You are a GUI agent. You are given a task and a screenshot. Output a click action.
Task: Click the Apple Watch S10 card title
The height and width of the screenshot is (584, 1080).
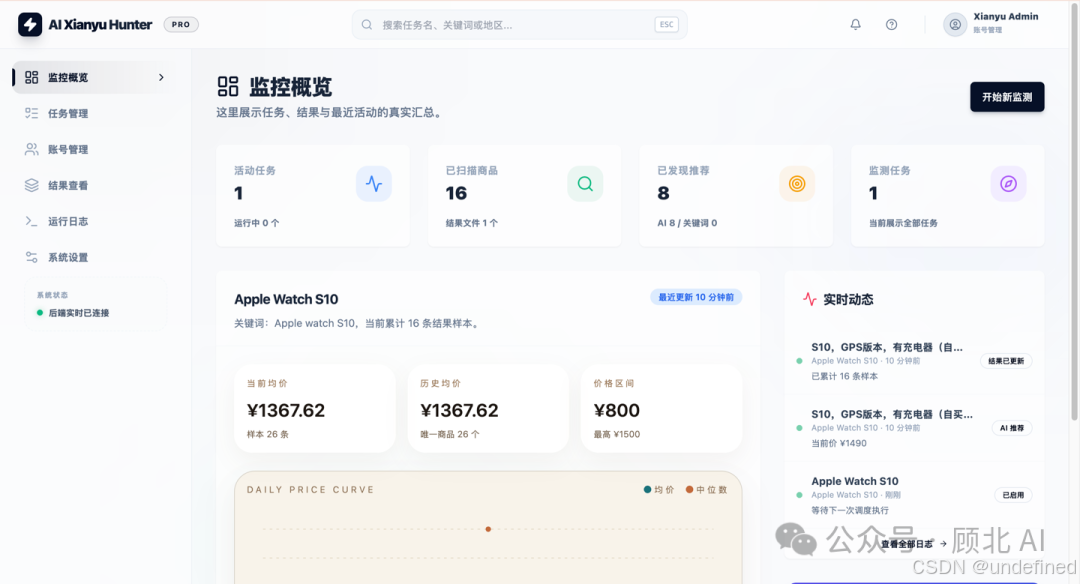286,300
